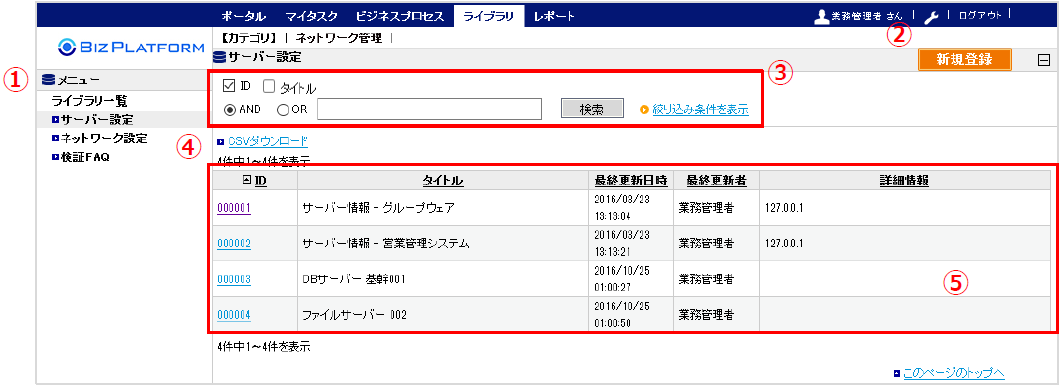Click the search keyword input field
This screenshot has height=387, width=1061.
pos(429,109)
